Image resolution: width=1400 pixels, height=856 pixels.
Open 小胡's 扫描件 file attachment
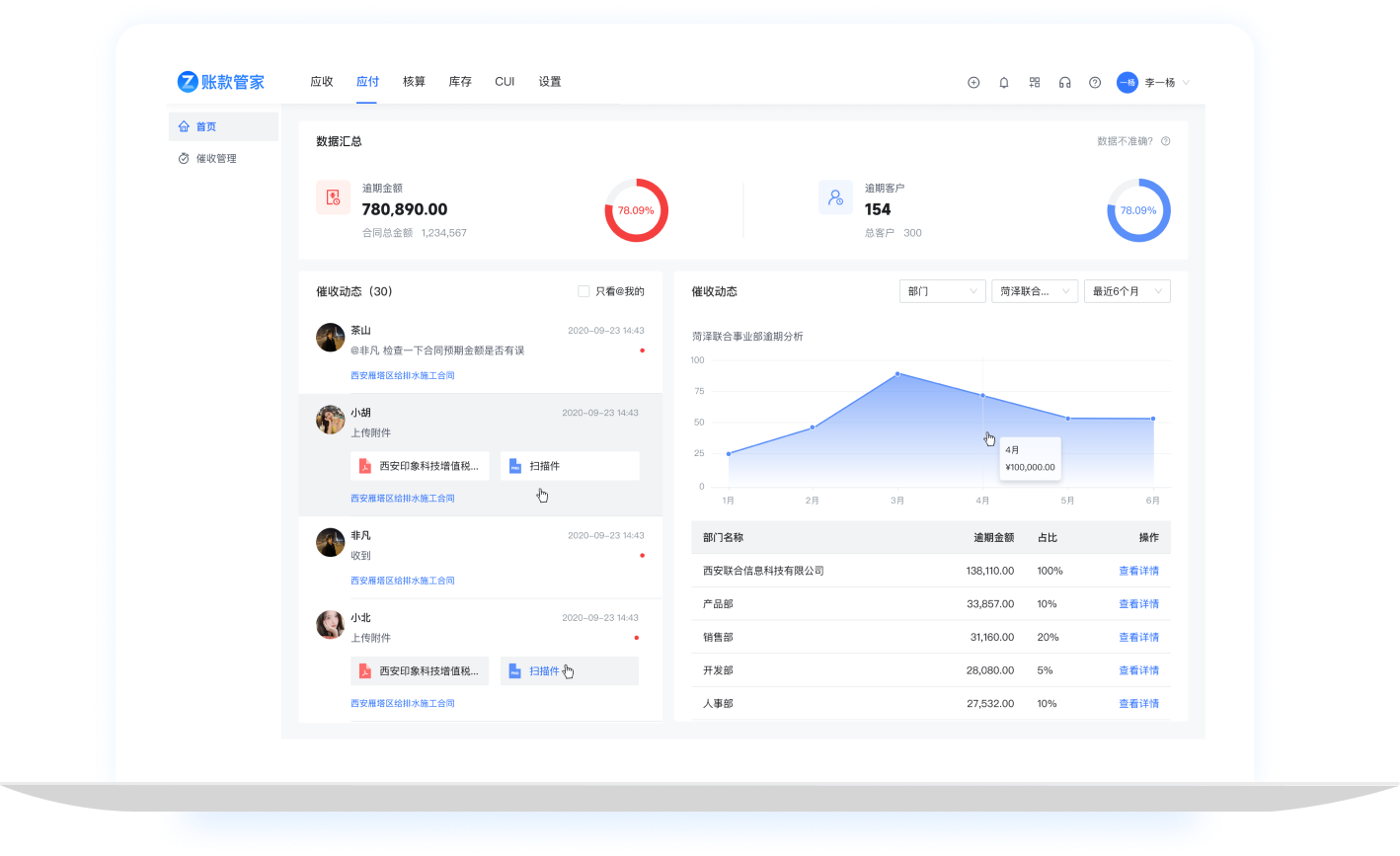point(570,466)
